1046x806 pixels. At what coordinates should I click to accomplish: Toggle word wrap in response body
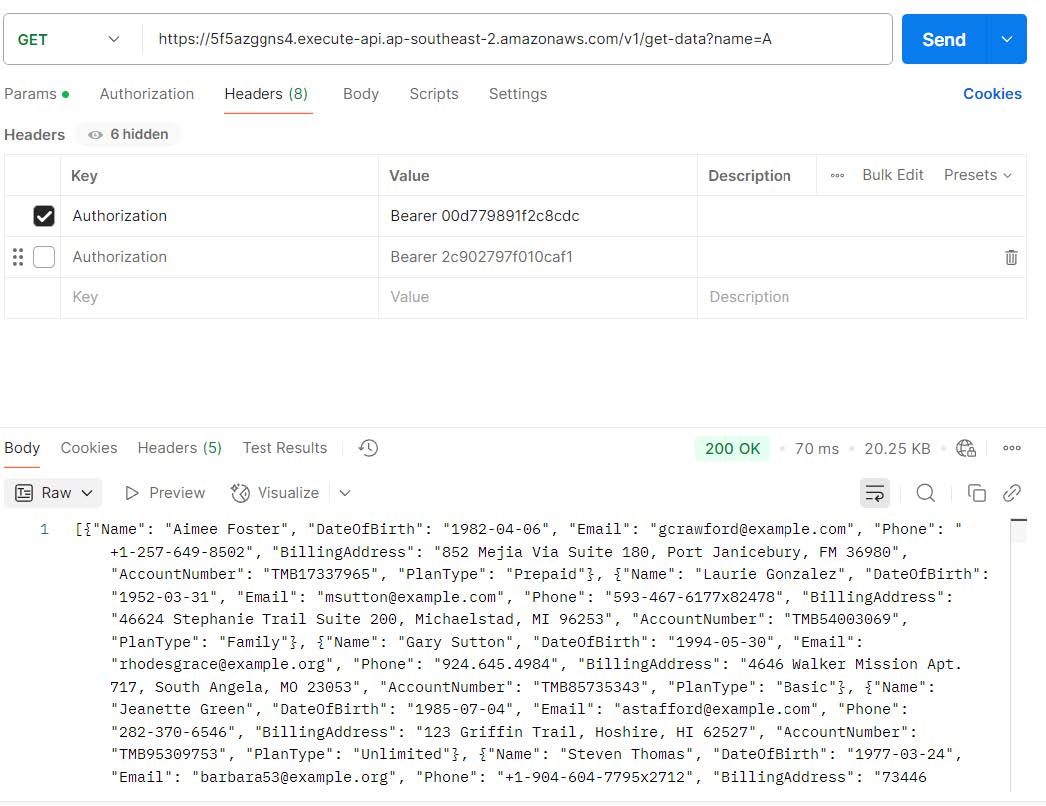coord(875,493)
